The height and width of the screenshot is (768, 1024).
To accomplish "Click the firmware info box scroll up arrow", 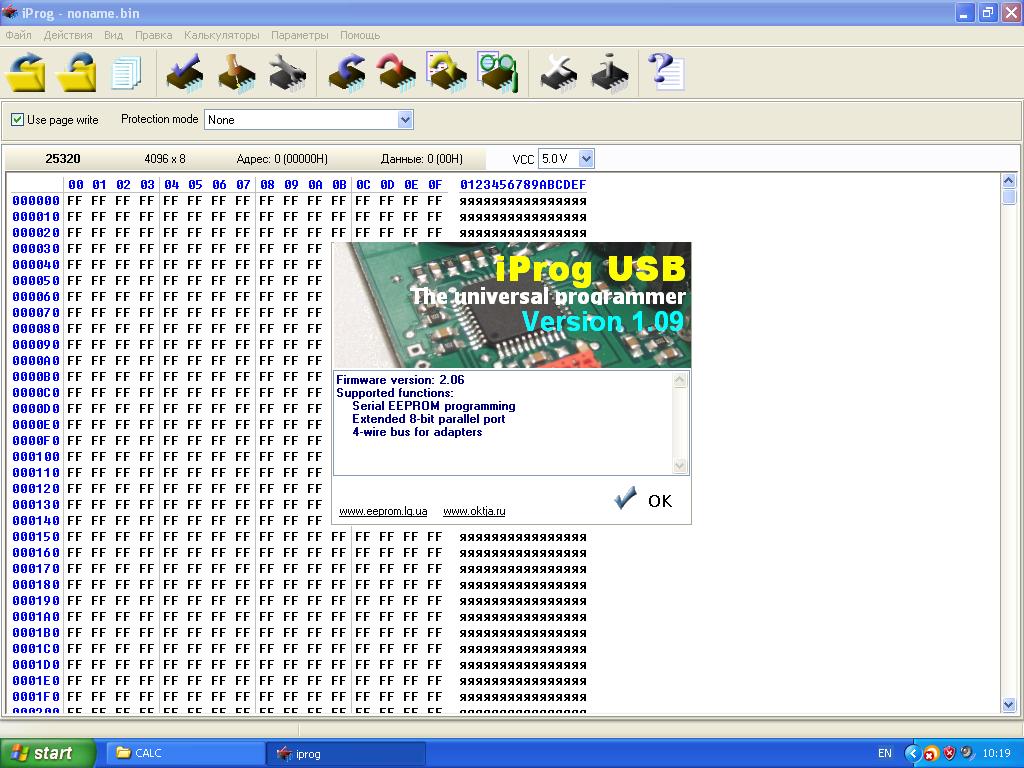I will (680, 380).
